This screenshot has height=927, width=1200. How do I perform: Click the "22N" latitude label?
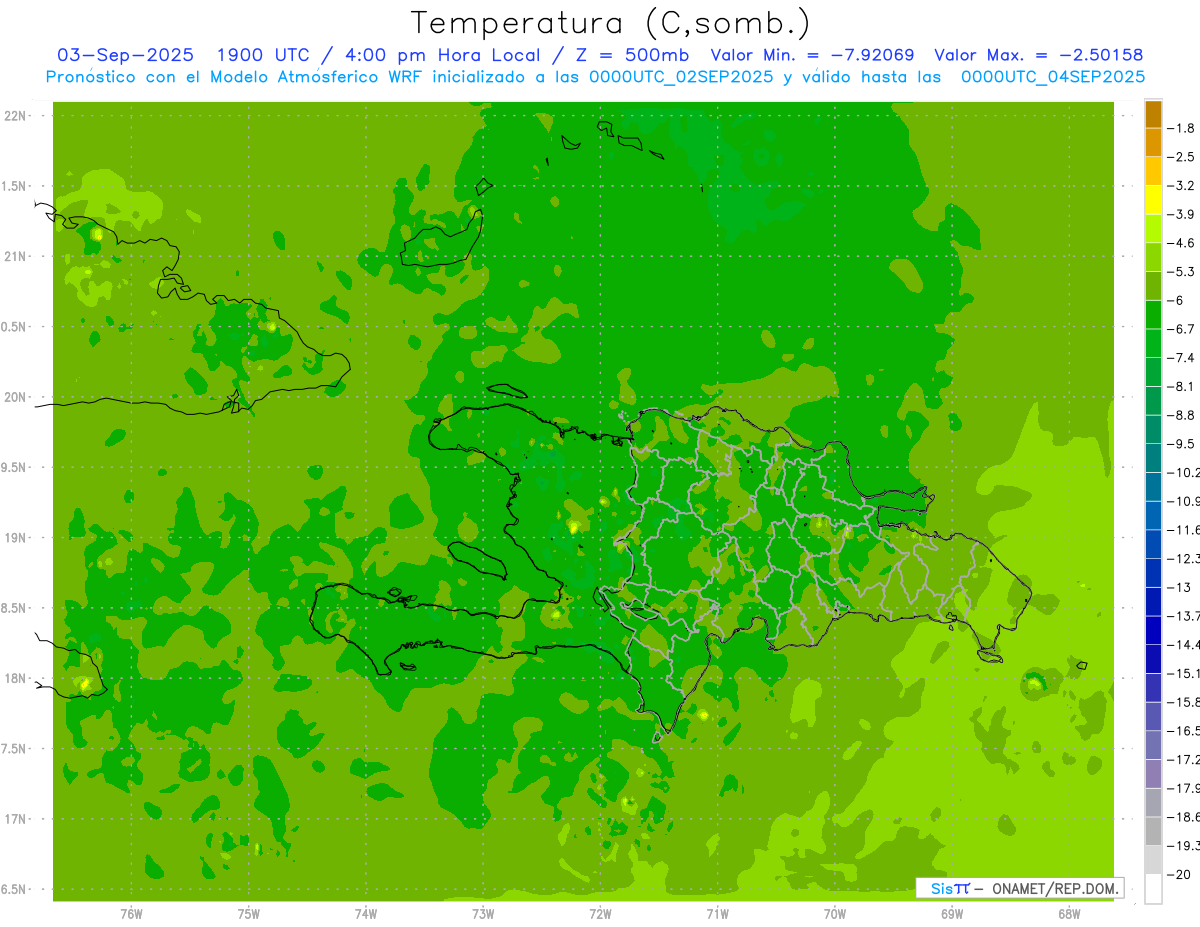[16, 116]
